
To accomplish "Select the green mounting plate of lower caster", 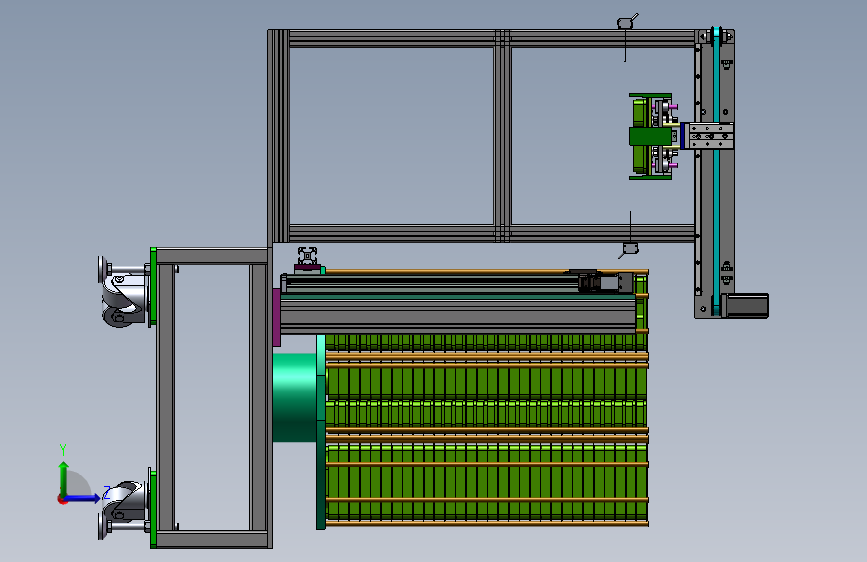I will click(153, 509).
